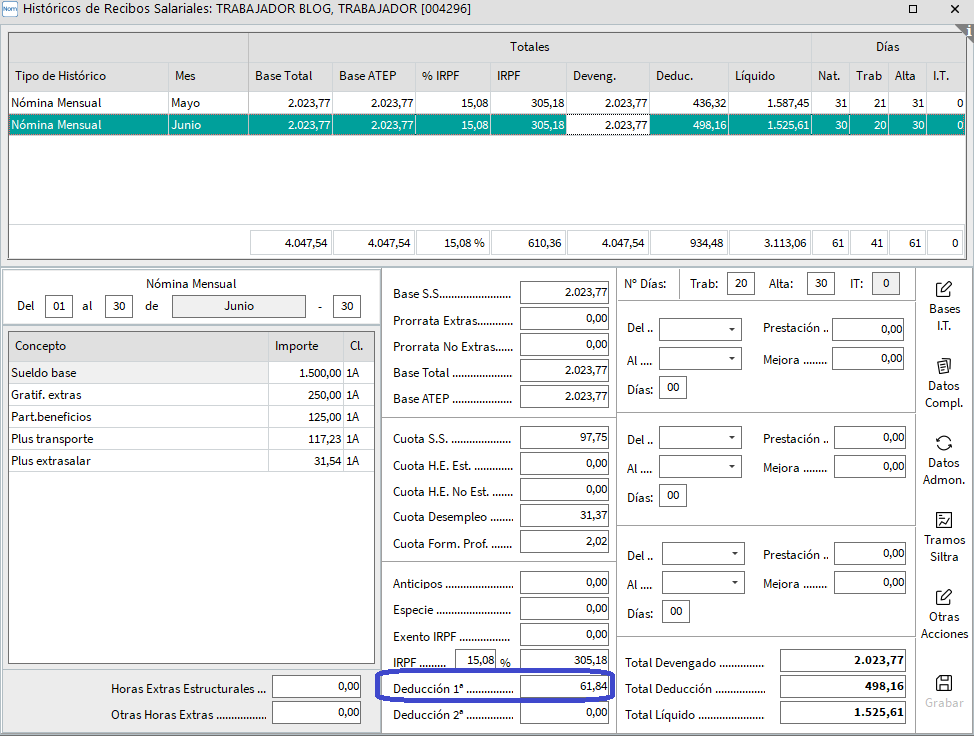This screenshot has height=737, width=974.
Task: Click the Cuota Form. Prof. field 2,02
Action: click(565, 541)
